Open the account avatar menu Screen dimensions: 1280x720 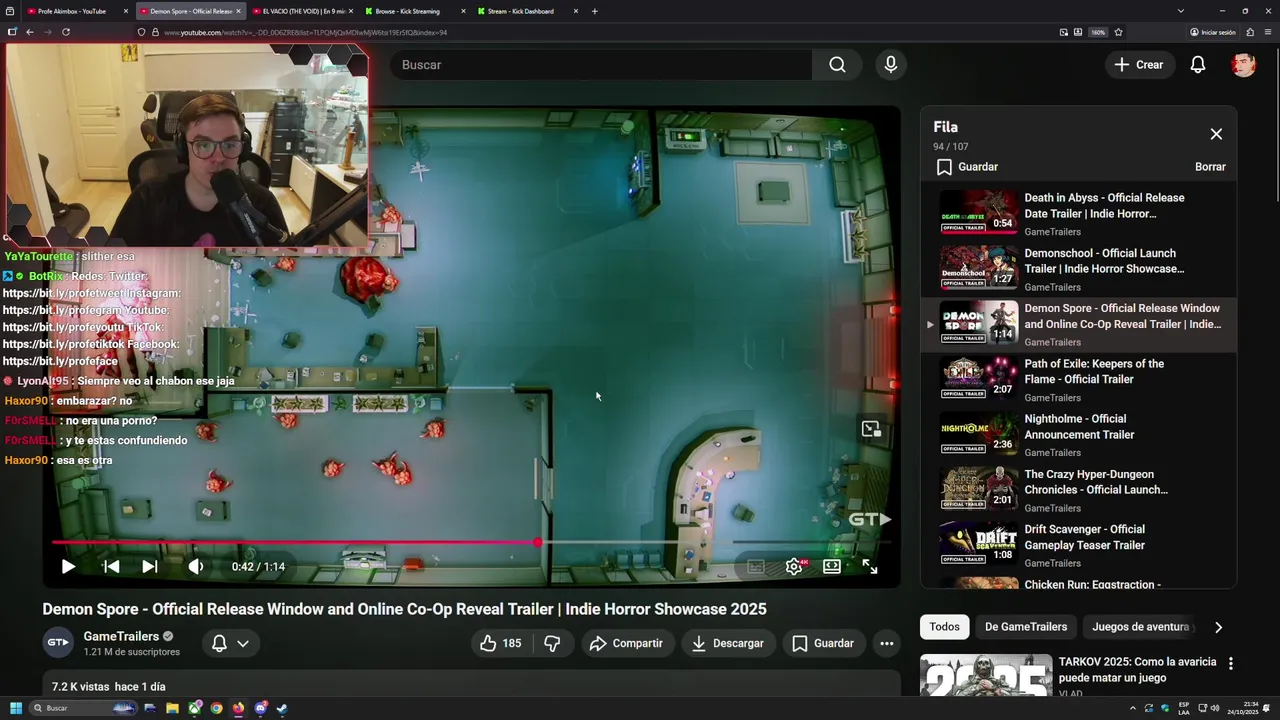1243,65
